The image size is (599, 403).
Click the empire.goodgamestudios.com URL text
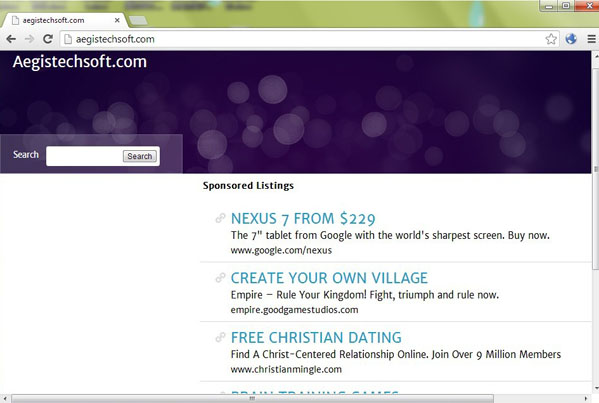[295, 310]
